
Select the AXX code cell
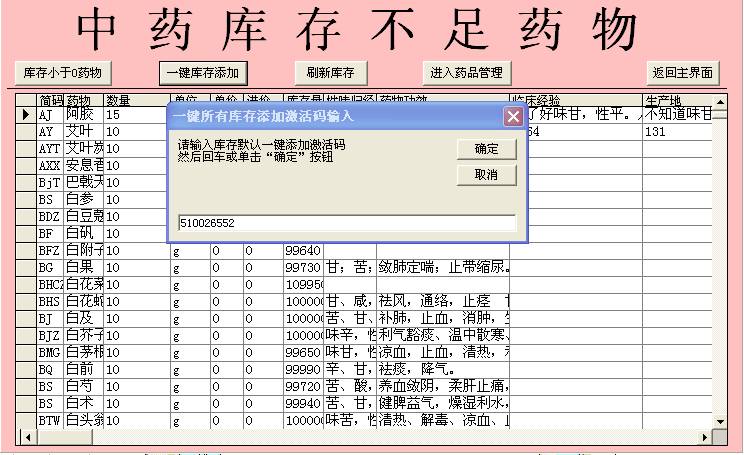(x=50, y=166)
